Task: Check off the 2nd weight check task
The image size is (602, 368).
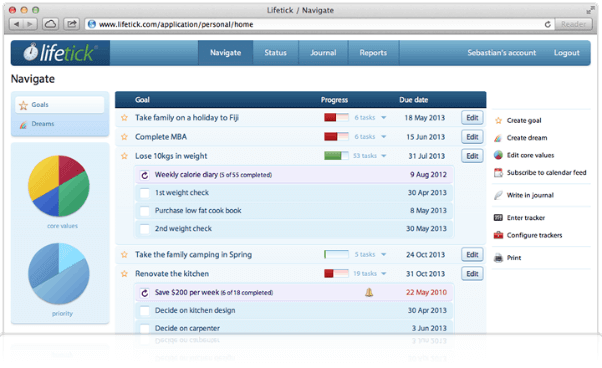Action: tap(145, 229)
